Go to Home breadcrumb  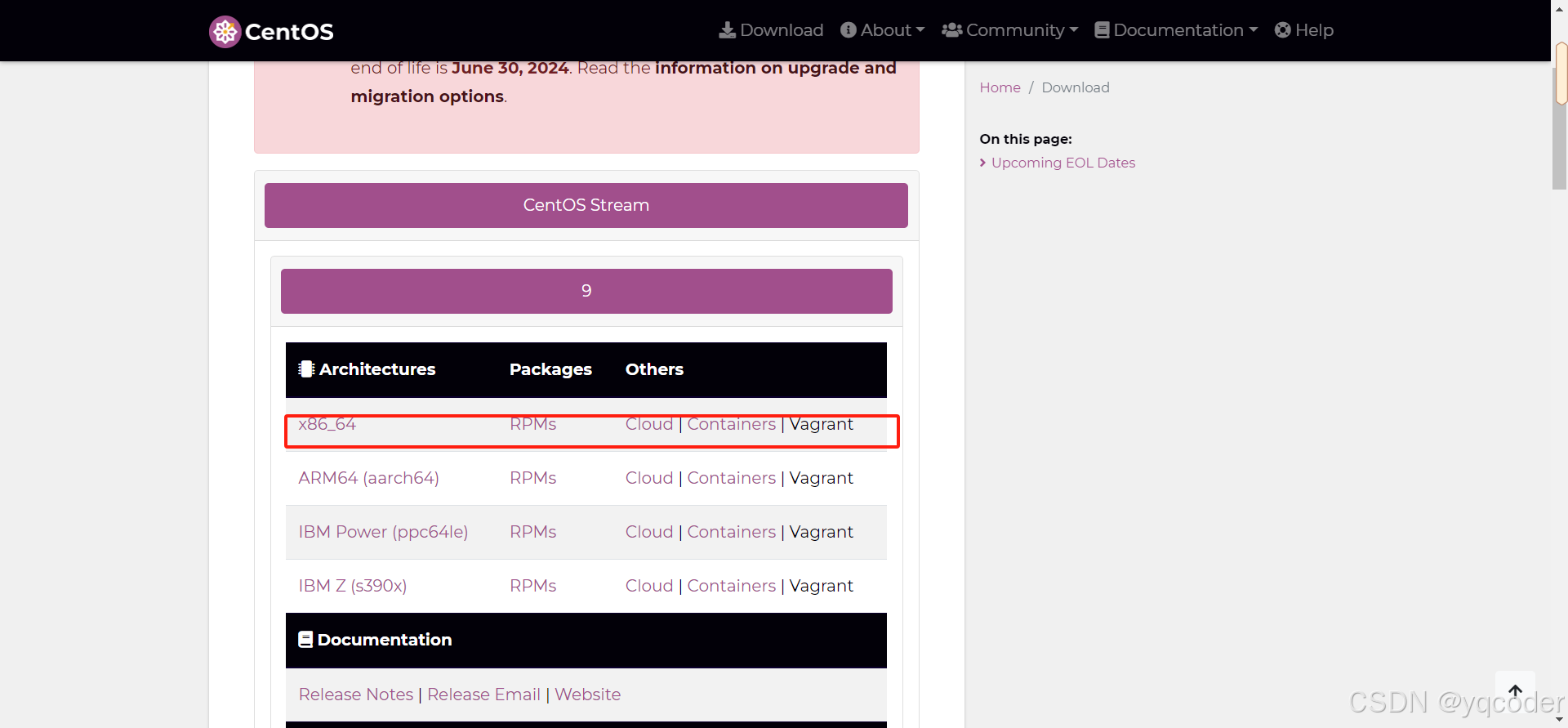pyautogui.click(x=1000, y=87)
